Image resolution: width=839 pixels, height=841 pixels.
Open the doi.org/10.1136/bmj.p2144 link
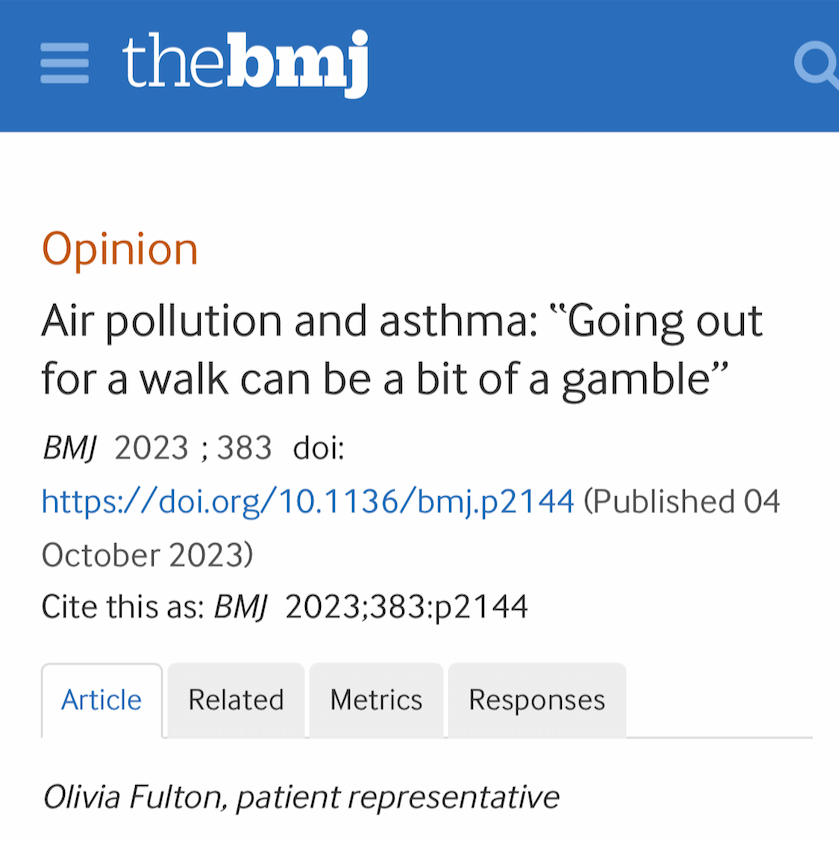click(x=308, y=500)
